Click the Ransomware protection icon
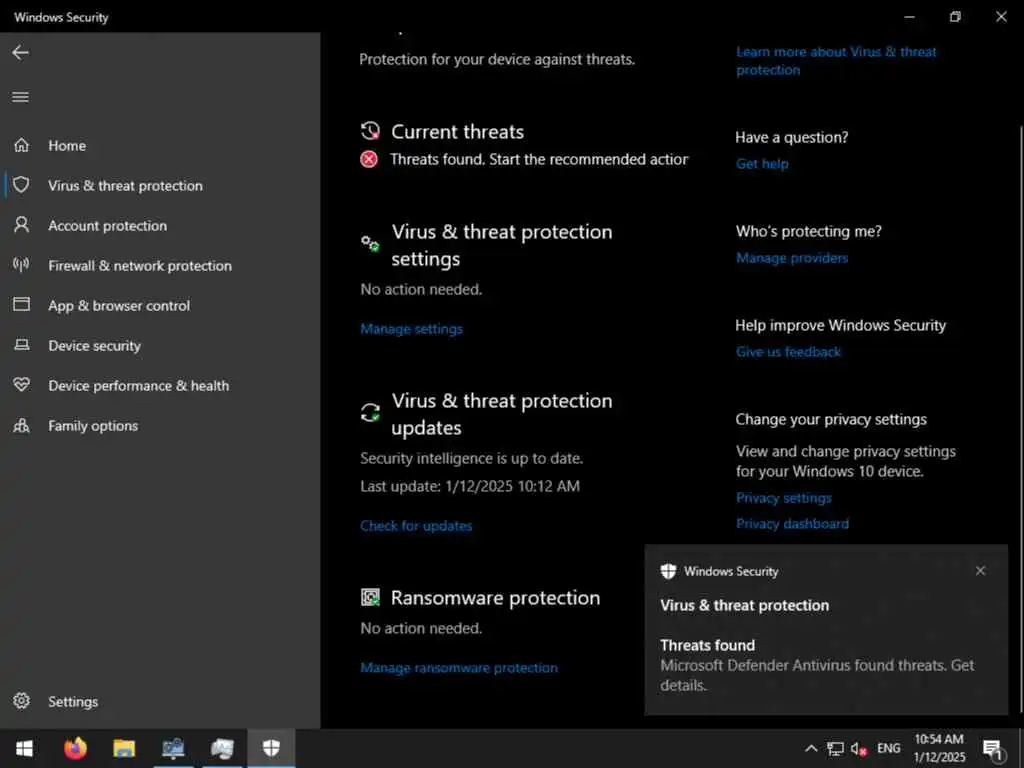Image resolution: width=1024 pixels, height=768 pixels. click(370, 597)
